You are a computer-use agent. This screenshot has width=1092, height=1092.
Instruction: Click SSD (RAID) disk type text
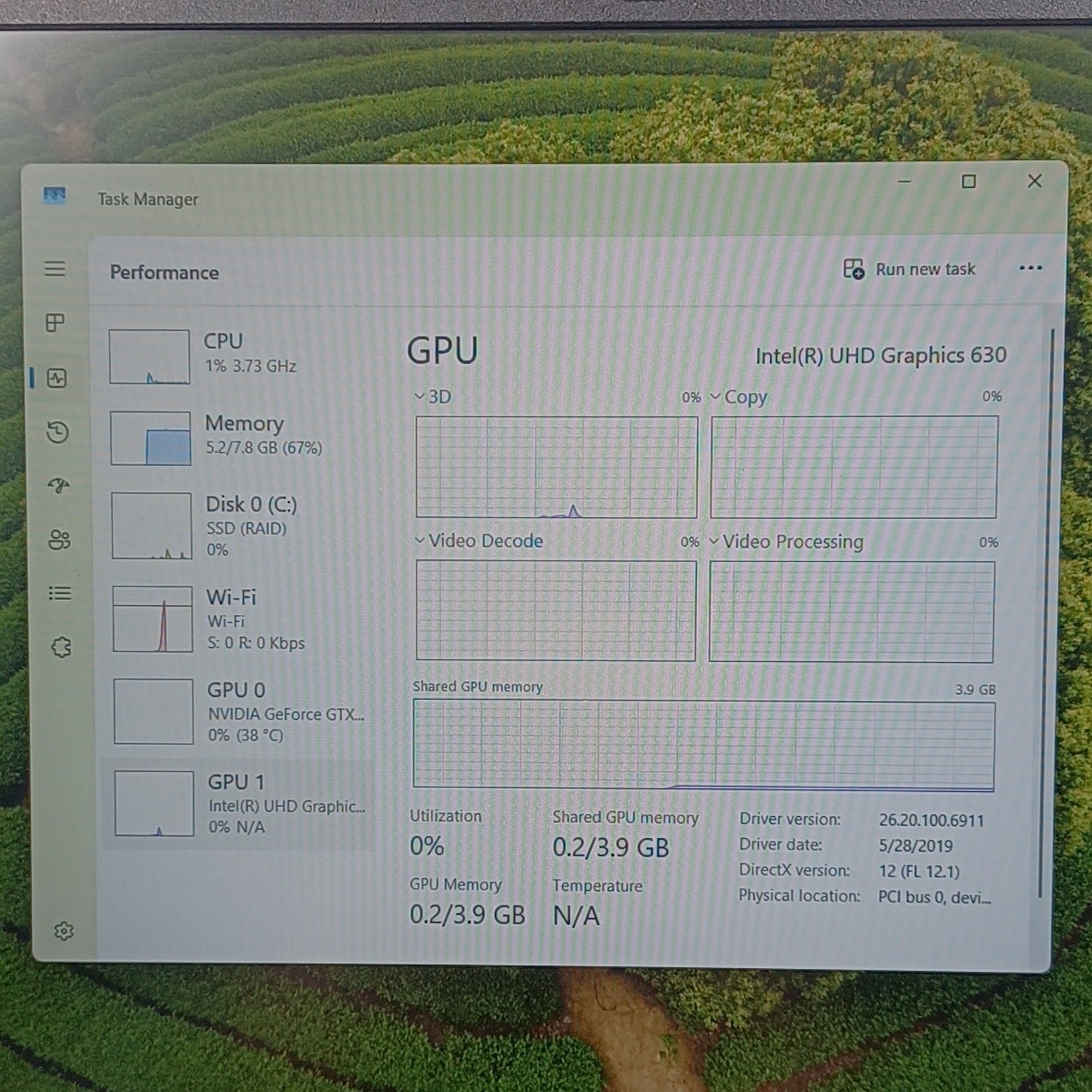point(246,529)
